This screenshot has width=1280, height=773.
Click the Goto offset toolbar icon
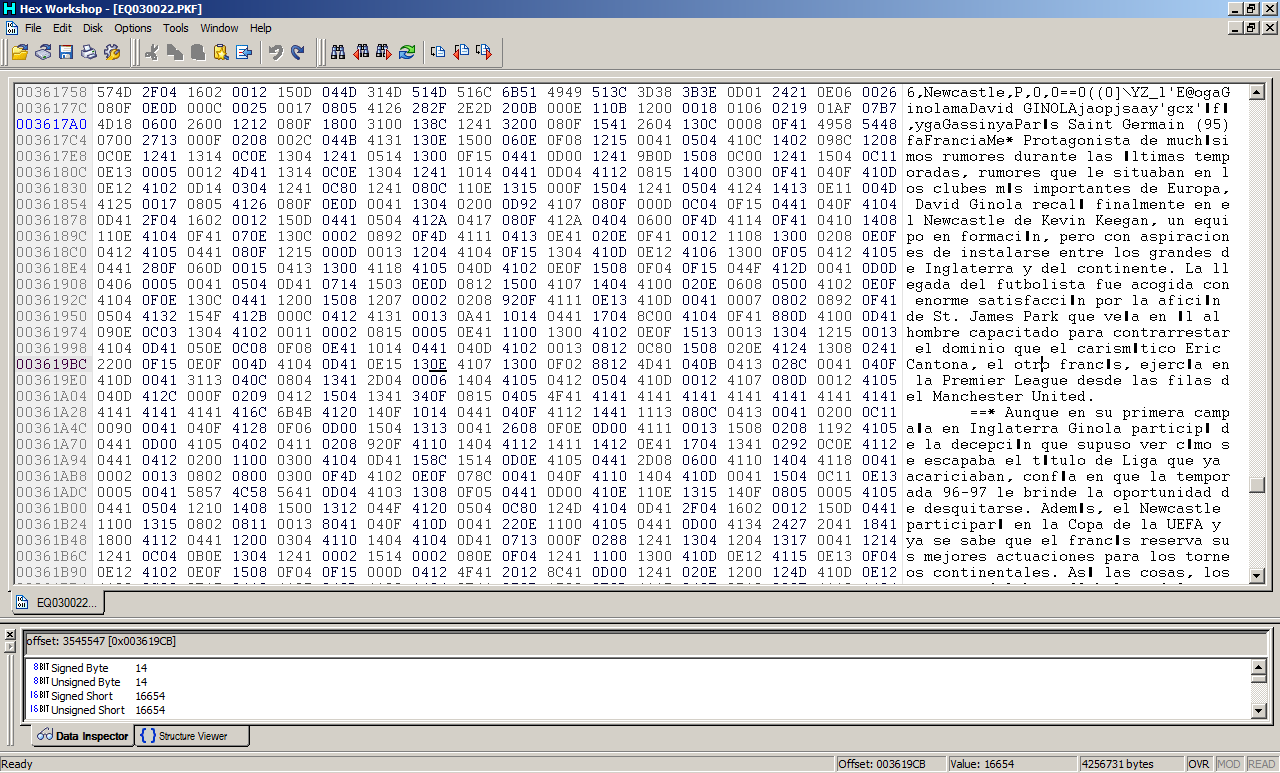[x=438, y=51]
